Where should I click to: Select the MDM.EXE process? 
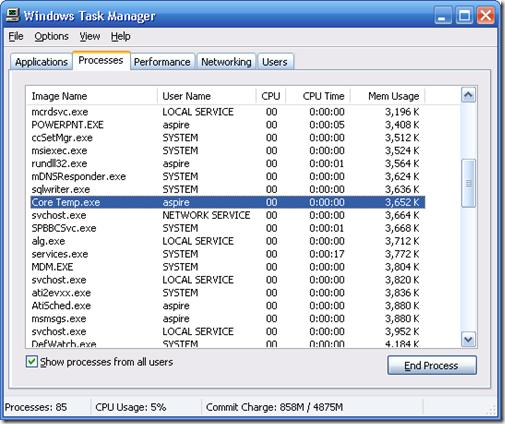tap(228, 267)
